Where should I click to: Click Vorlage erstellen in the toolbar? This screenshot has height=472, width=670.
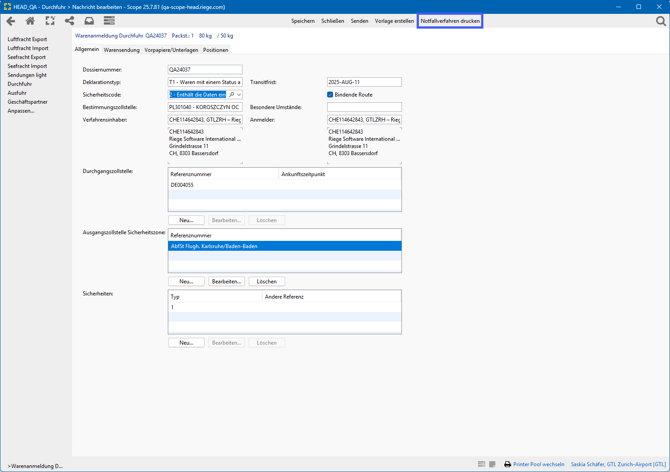click(394, 21)
